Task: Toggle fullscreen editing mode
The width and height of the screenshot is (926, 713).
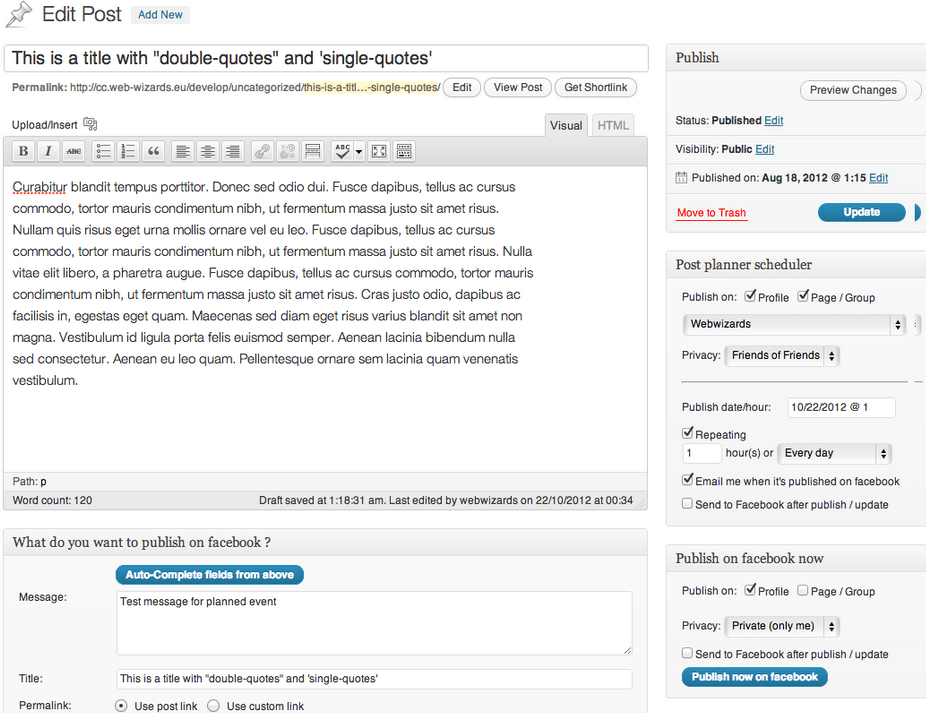Action: pyautogui.click(x=379, y=151)
